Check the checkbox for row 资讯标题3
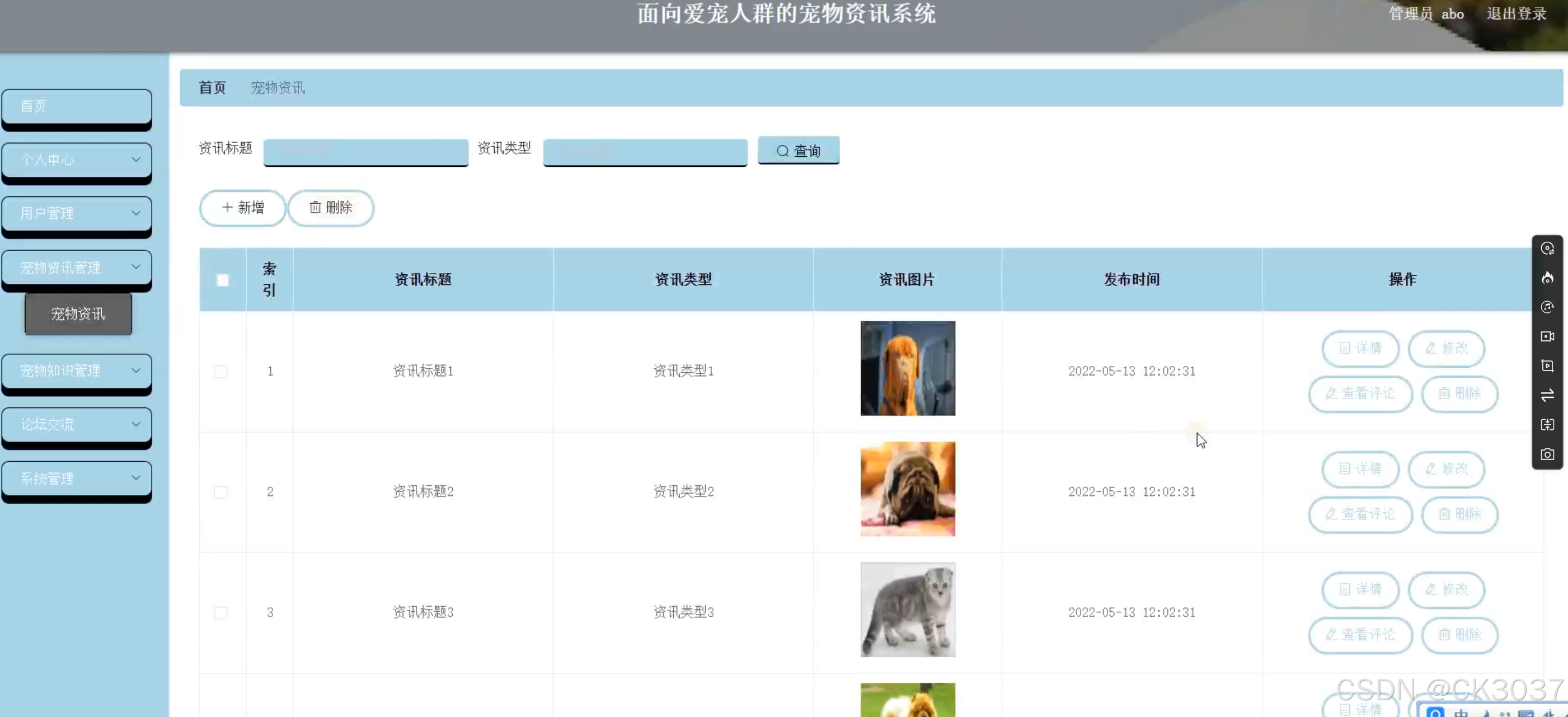Image resolution: width=1568 pixels, height=717 pixels. click(221, 613)
